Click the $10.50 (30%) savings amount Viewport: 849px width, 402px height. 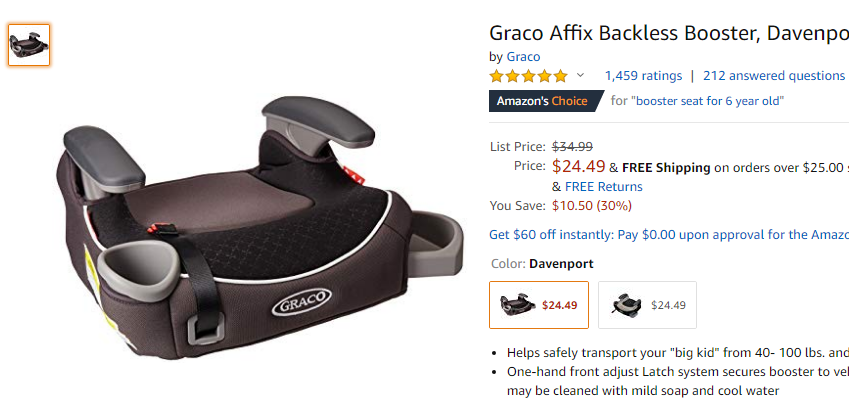pos(592,206)
